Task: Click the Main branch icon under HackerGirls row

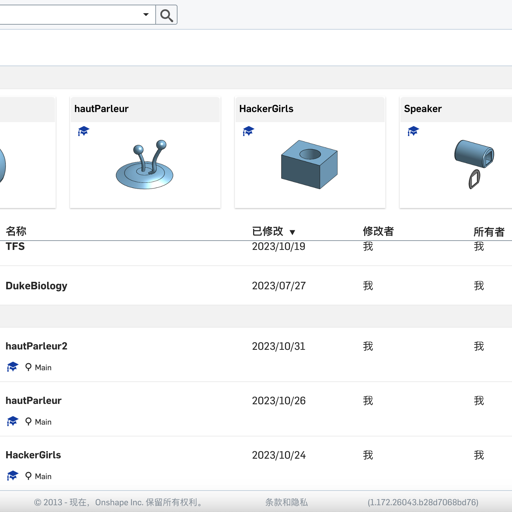Action: [28, 476]
